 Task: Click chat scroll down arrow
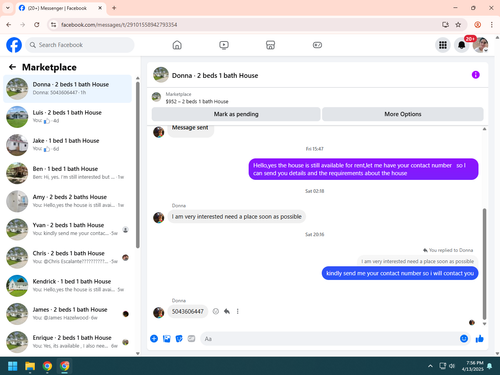pos(484,324)
